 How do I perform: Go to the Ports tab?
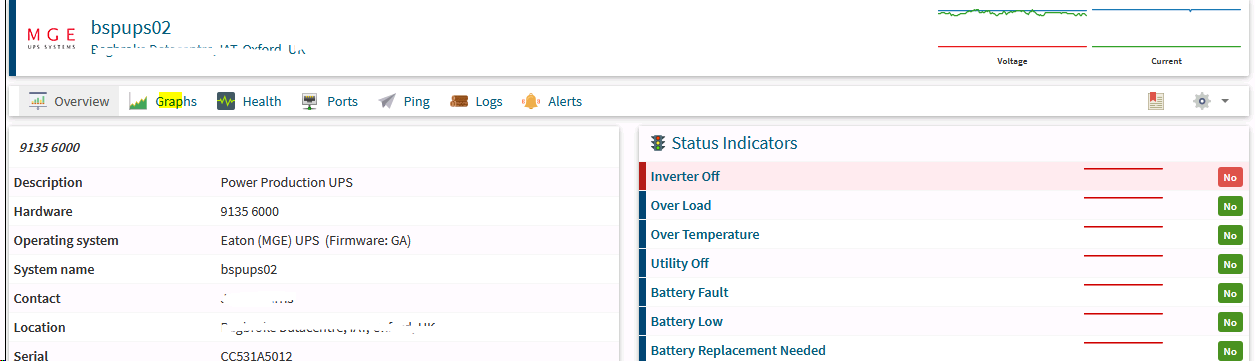[329, 101]
